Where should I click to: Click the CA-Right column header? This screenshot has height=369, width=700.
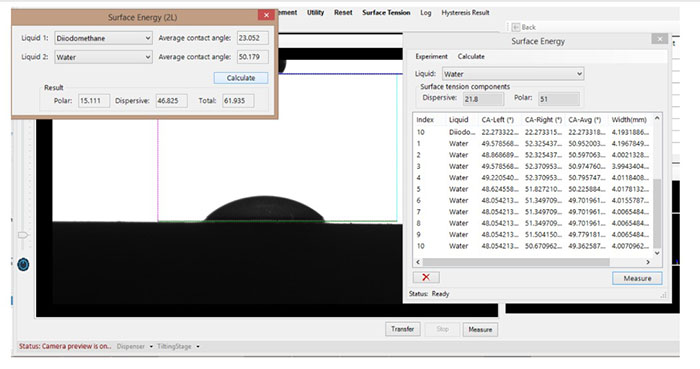click(x=543, y=120)
